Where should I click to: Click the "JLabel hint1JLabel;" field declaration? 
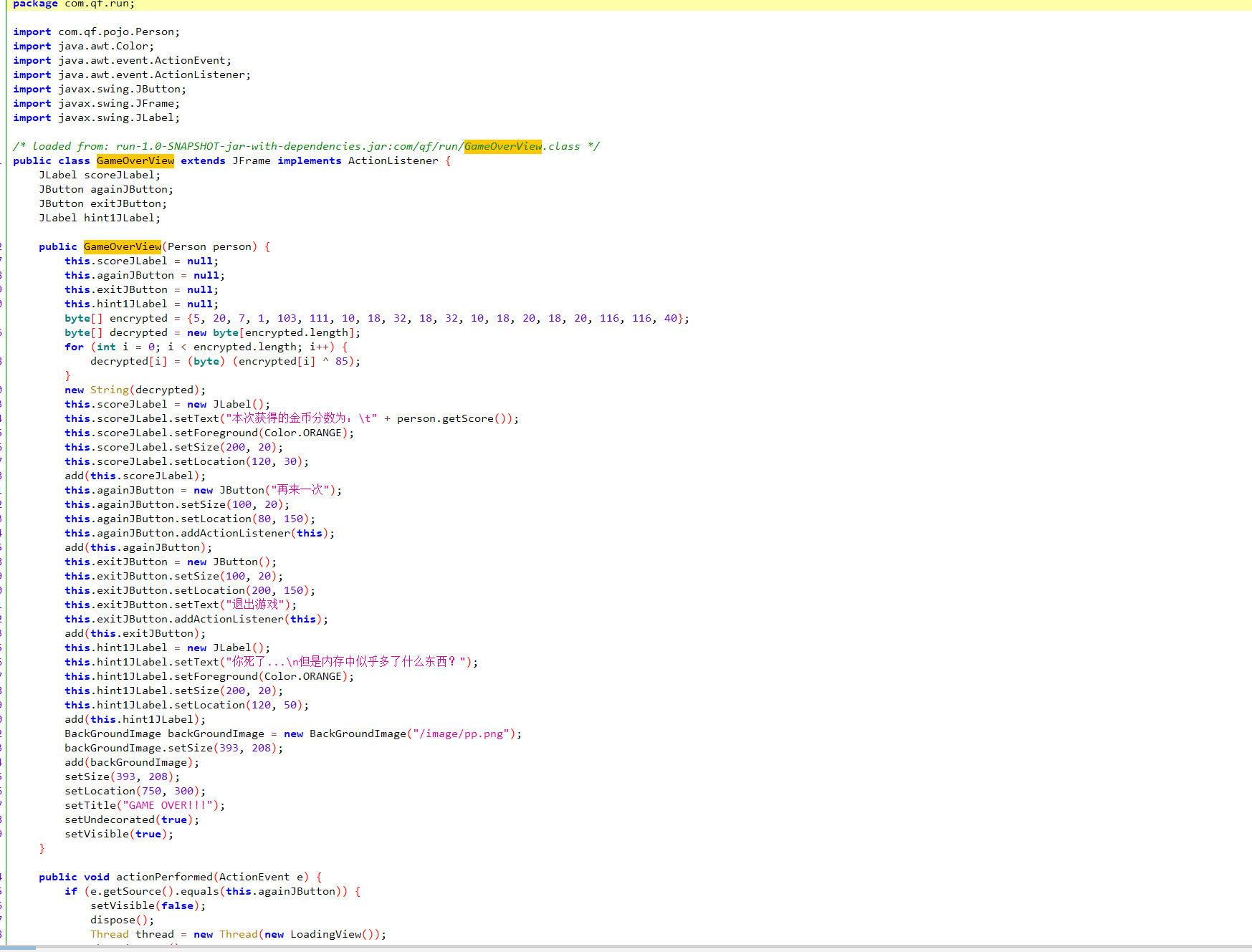(x=100, y=218)
